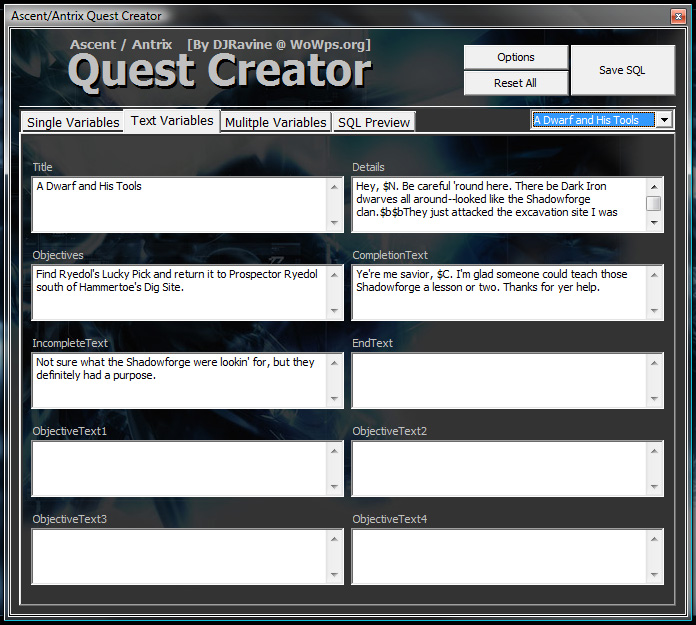Click the Objectives field scroll-down arrow
Image resolution: width=696 pixels, height=625 pixels.
334,311
